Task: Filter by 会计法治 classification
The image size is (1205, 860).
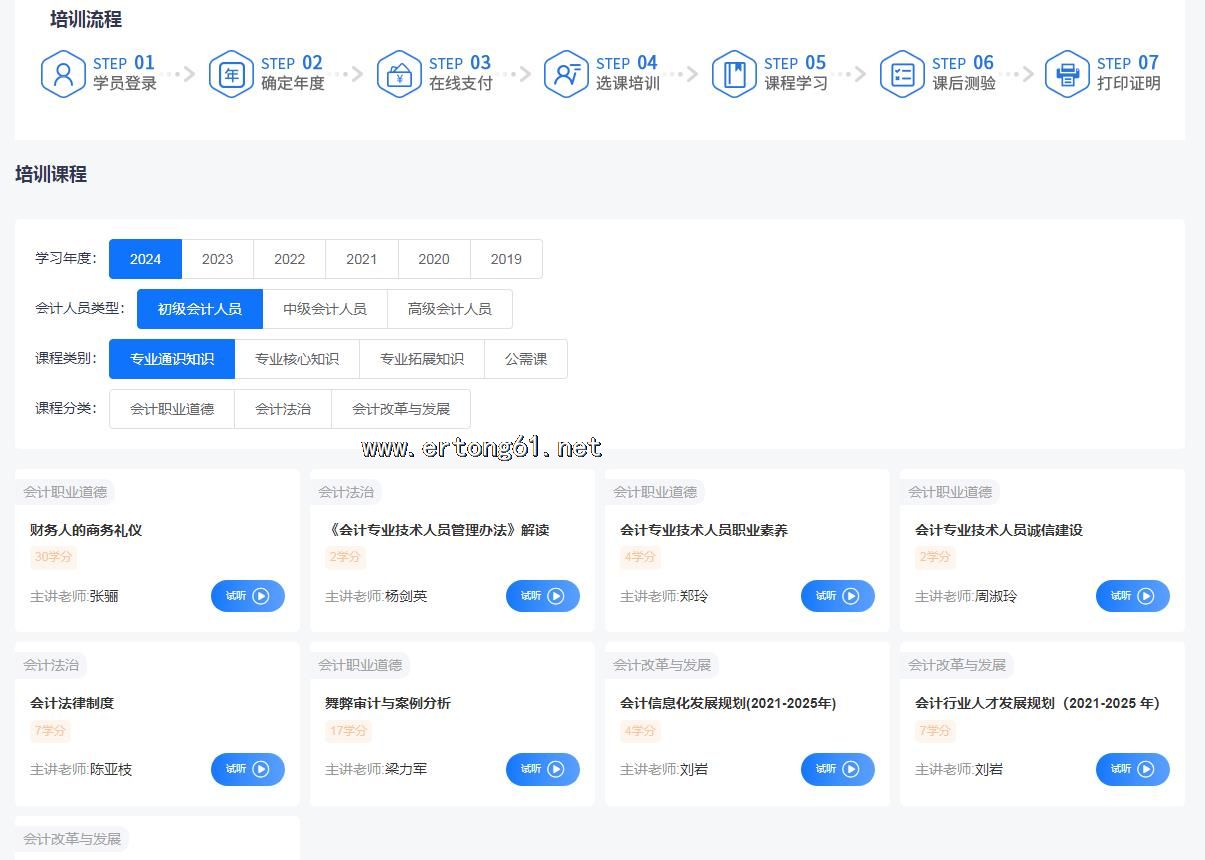Action: pos(282,409)
